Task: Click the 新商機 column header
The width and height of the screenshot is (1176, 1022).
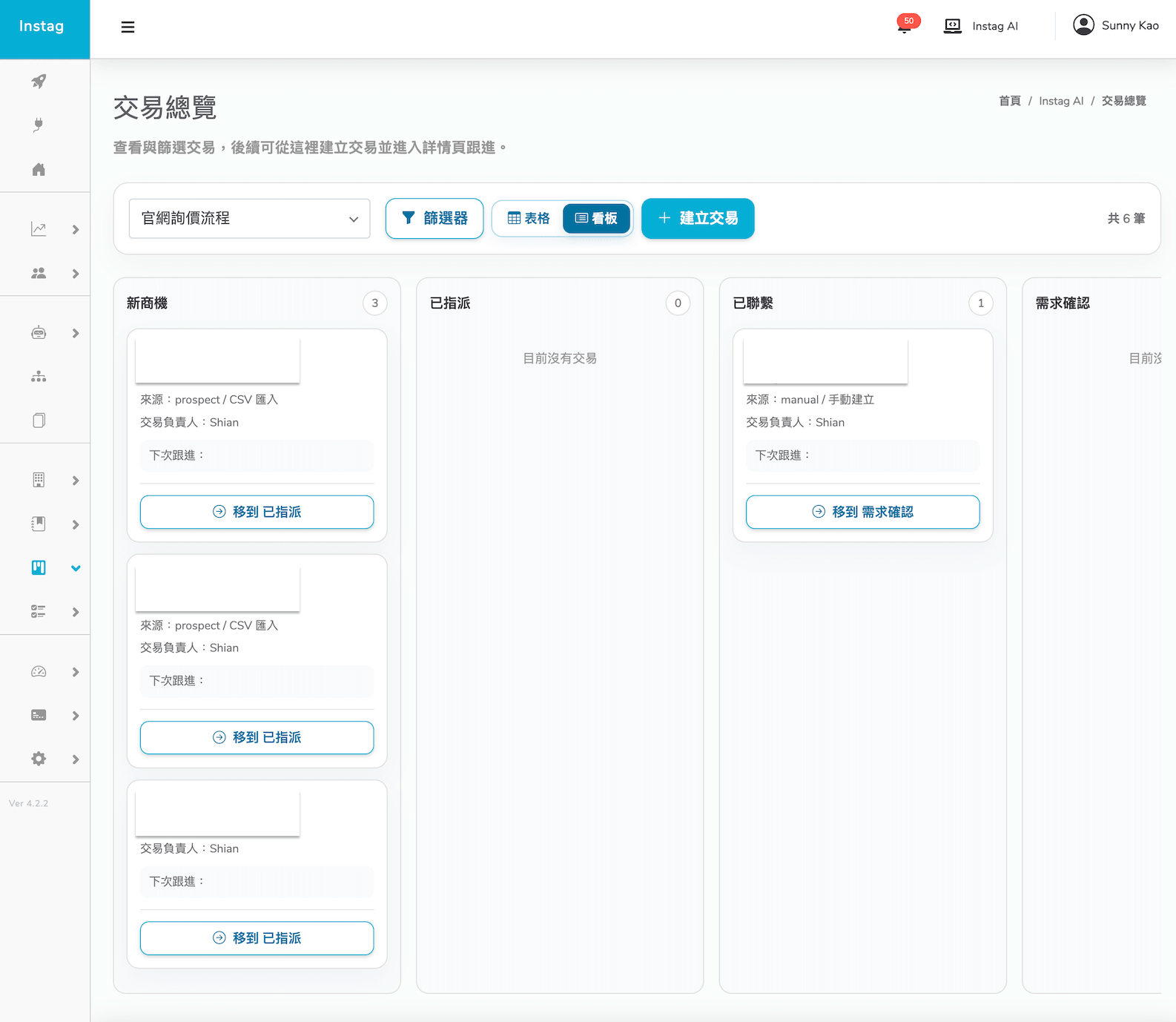Action: [147, 303]
